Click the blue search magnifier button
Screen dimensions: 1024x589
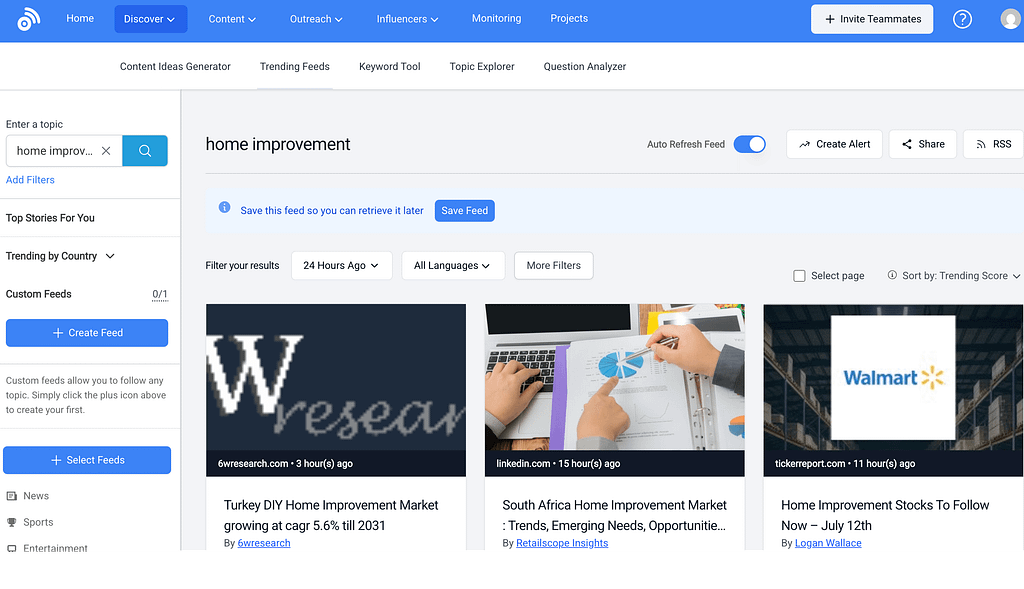[x=145, y=151]
